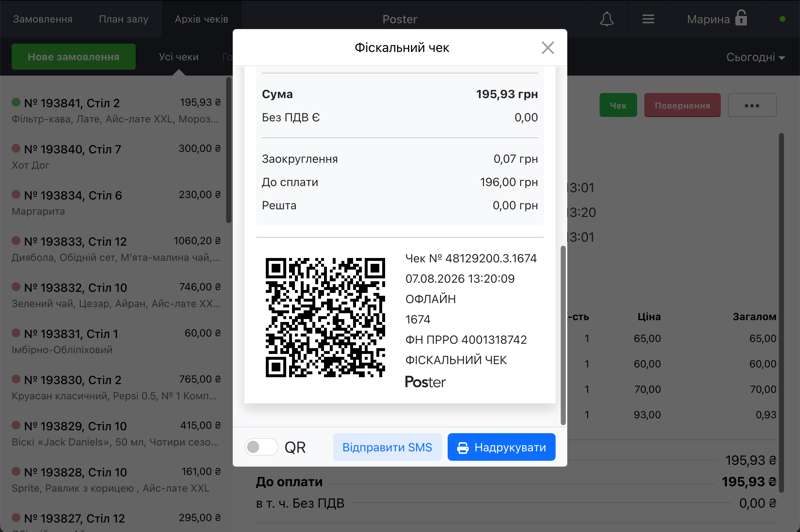Select order № 193840, Стіл 7

pos(116,157)
